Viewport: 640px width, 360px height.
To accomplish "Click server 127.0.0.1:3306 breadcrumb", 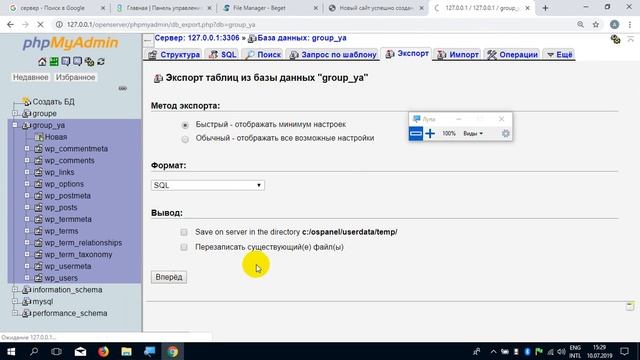I will (197, 38).
